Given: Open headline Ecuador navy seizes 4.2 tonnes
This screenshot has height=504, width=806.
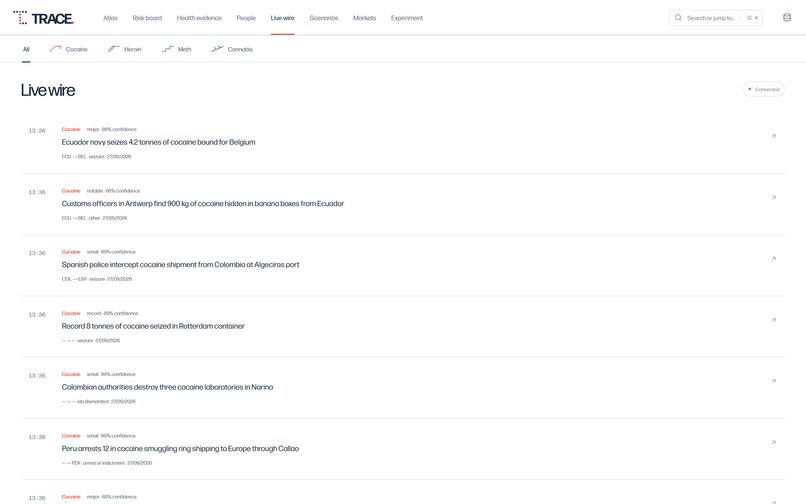Looking at the screenshot, I should coord(158,142).
